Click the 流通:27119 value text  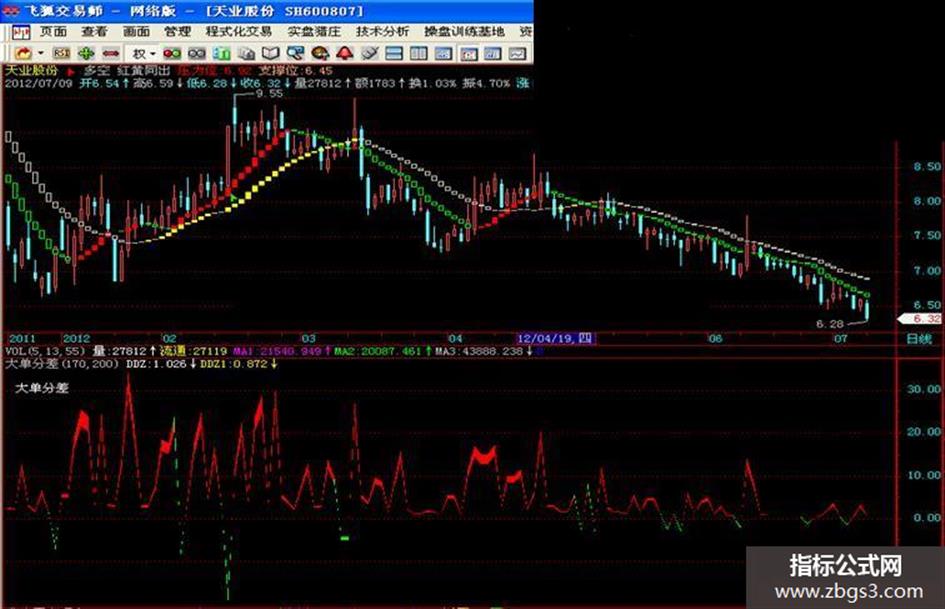pyautogui.click(x=193, y=351)
